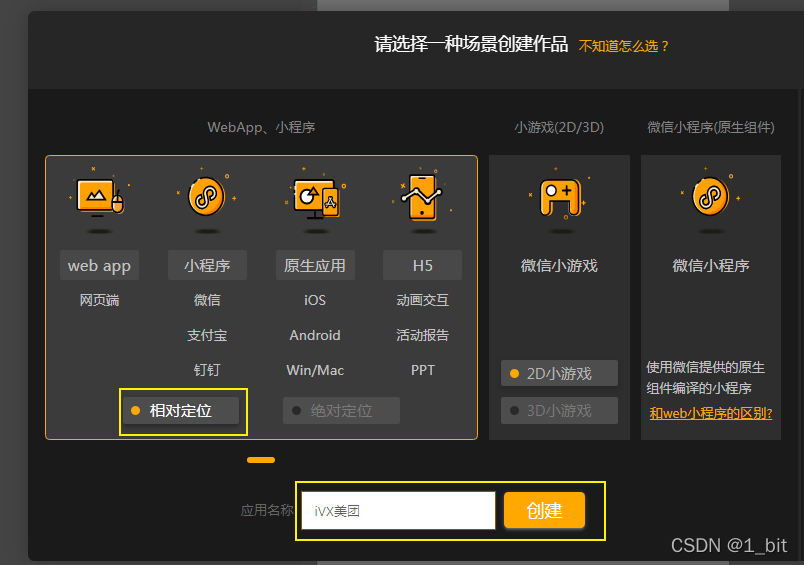
Task: Select 绝对定位 radio option
Action: 341,411
